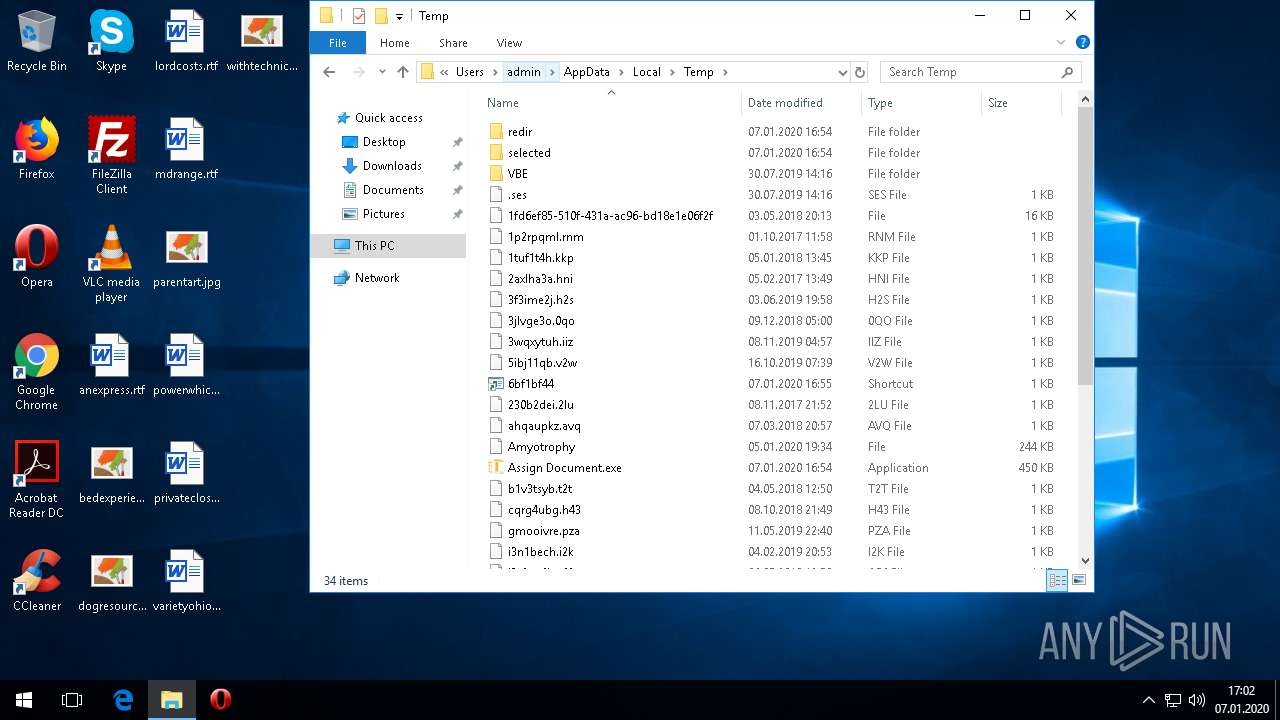Click the Properties quick access toolbar icon

[359, 16]
